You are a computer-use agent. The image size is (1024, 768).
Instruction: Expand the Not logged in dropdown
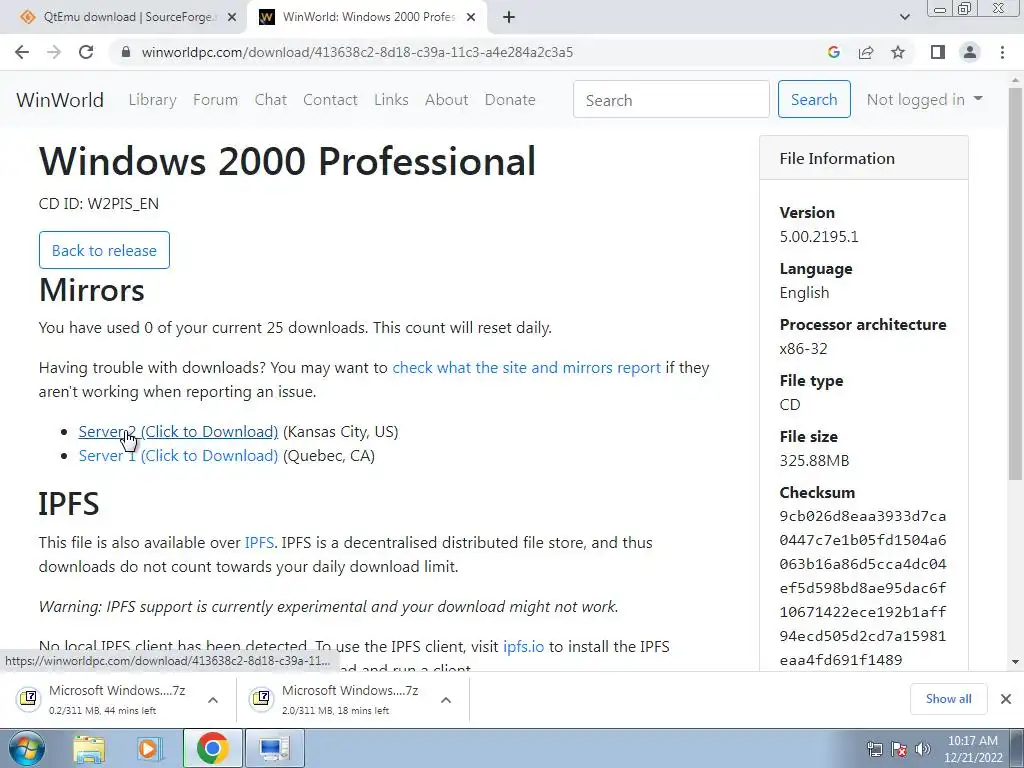click(924, 99)
